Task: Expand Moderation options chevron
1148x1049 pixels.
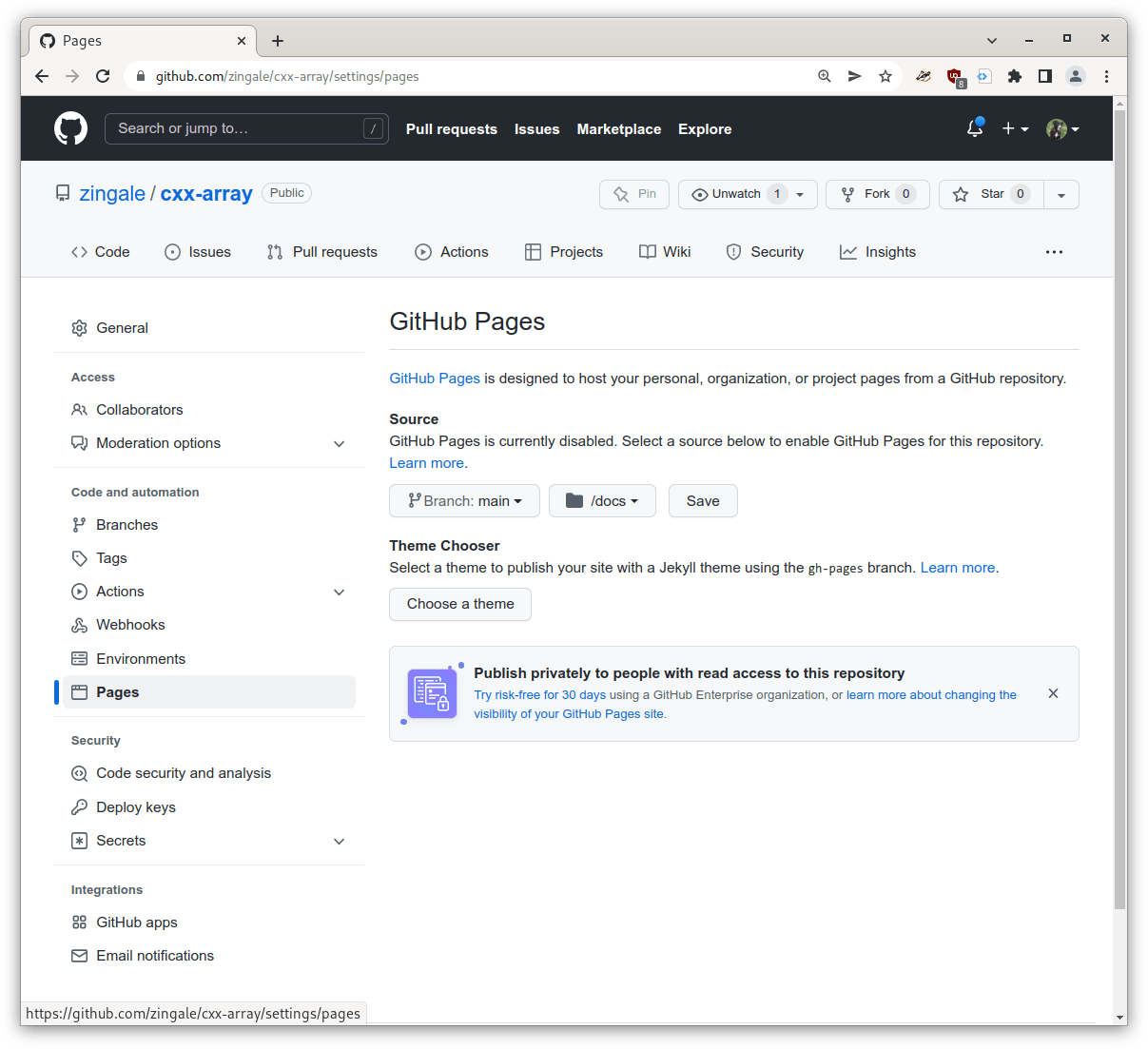Action: 339,444
